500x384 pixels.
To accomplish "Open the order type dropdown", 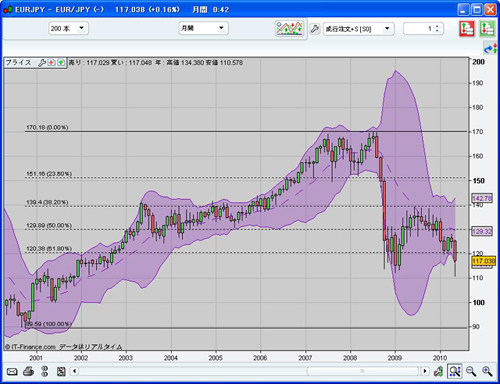I will (x=359, y=29).
